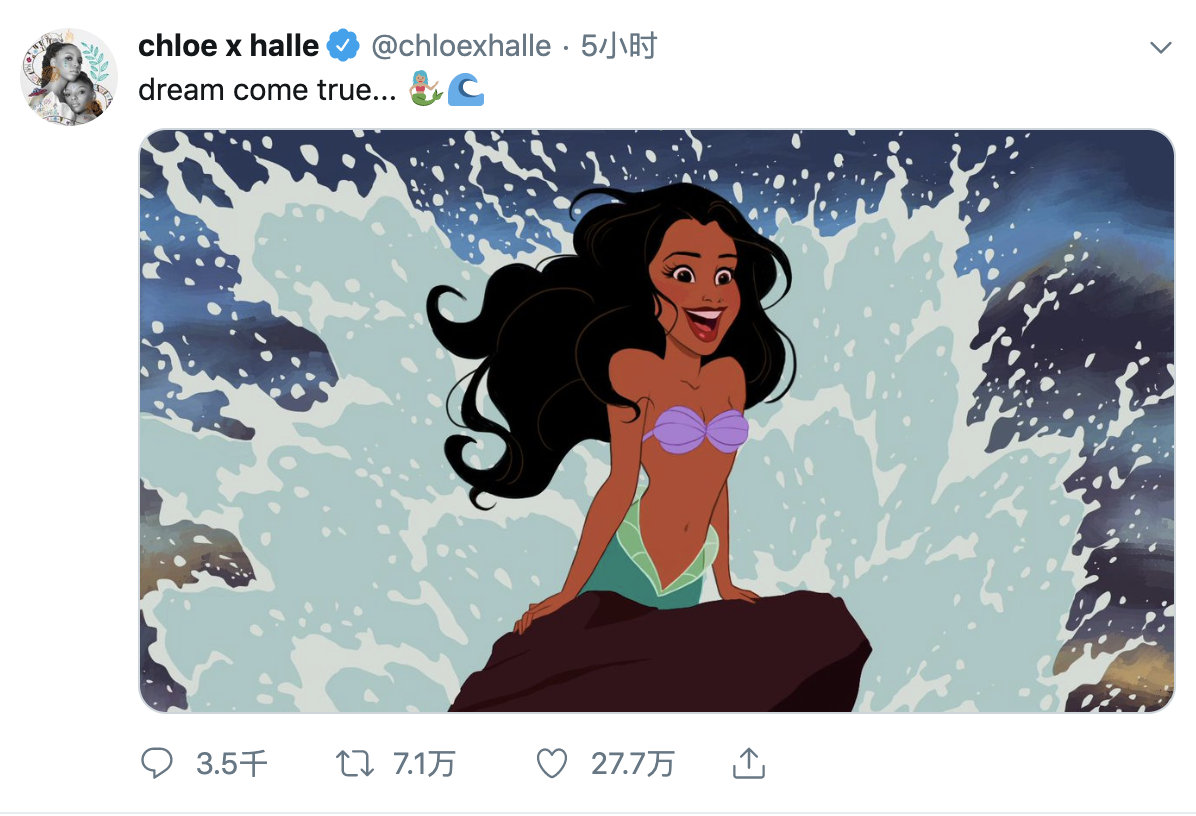Open the chloe x halle display name
1196x816 pixels.
tap(228, 46)
